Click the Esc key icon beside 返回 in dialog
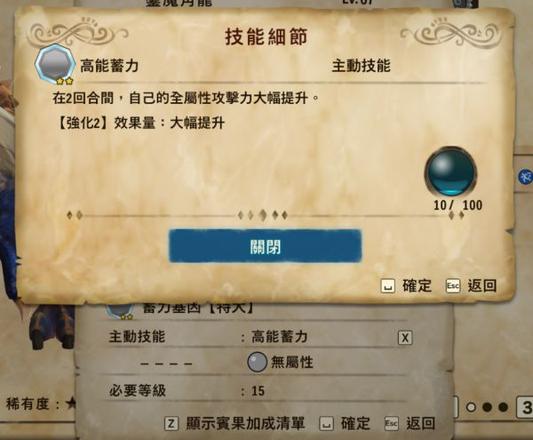Image resolution: width=533 pixels, height=440 pixels. click(x=453, y=286)
